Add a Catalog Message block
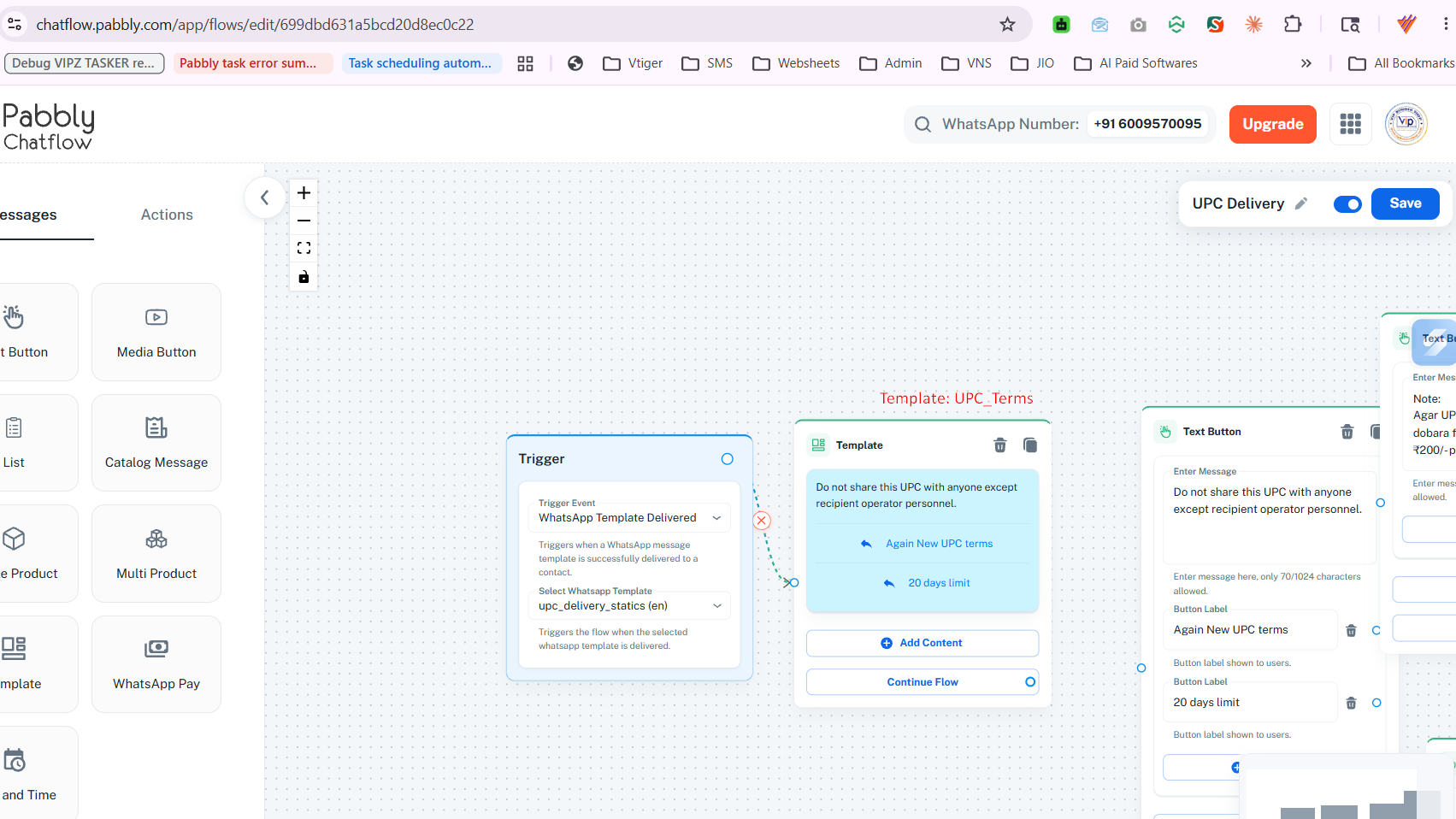The height and width of the screenshot is (819, 1456). pyautogui.click(x=156, y=443)
